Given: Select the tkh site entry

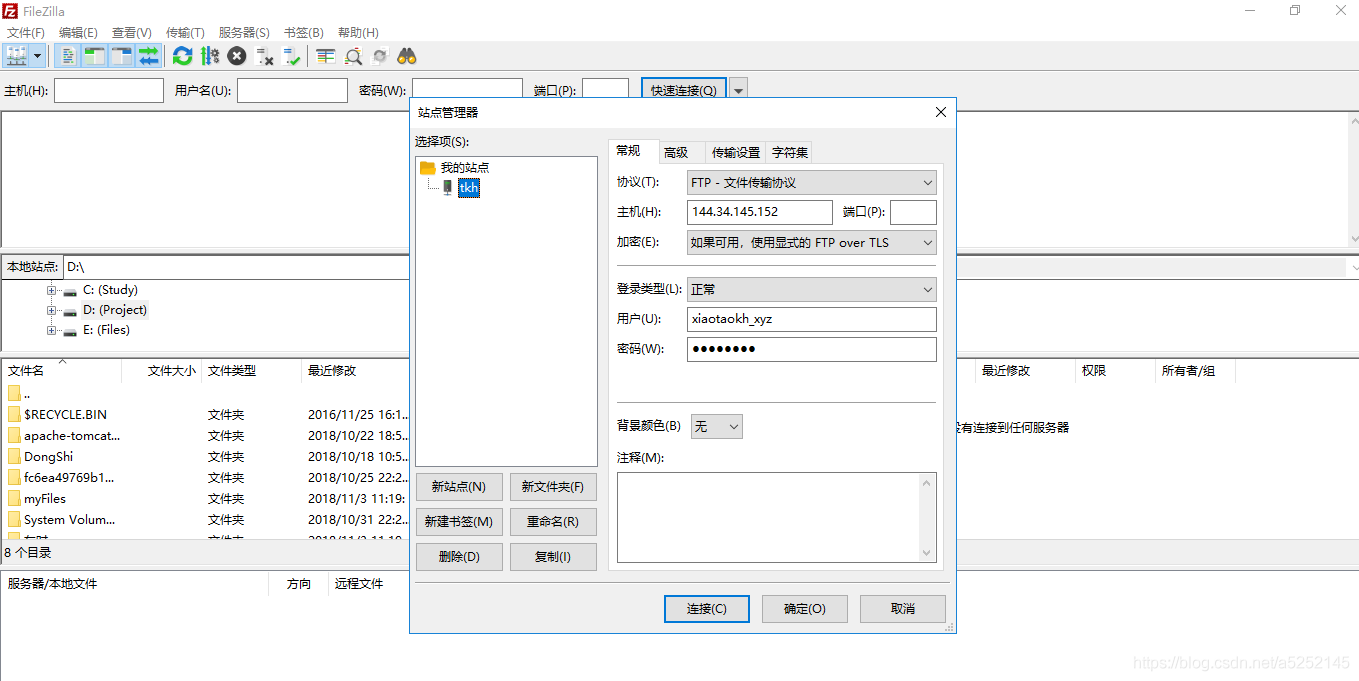Looking at the screenshot, I should 469,187.
